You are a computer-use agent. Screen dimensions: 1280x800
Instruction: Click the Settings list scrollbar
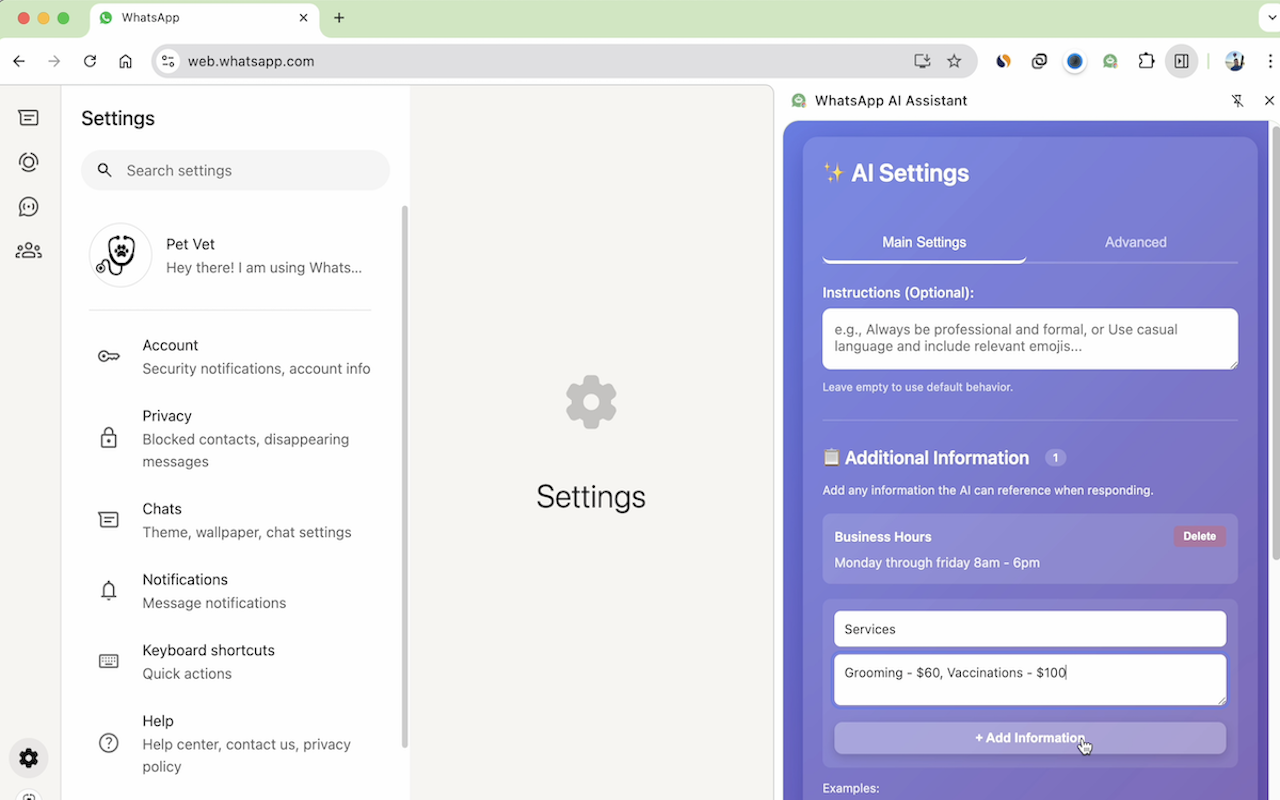(405, 477)
